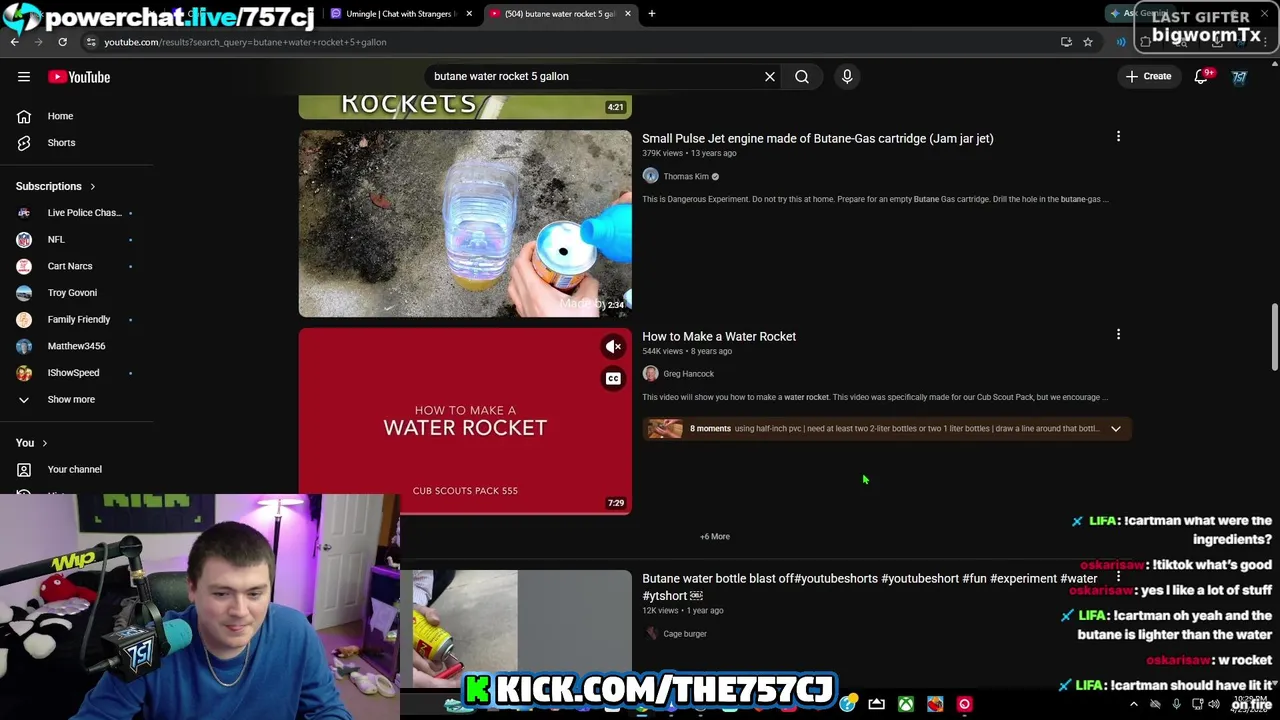Open options for the Pulse Jet video
1280x720 pixels.
pyautogui.click(x=1118, y=137)
